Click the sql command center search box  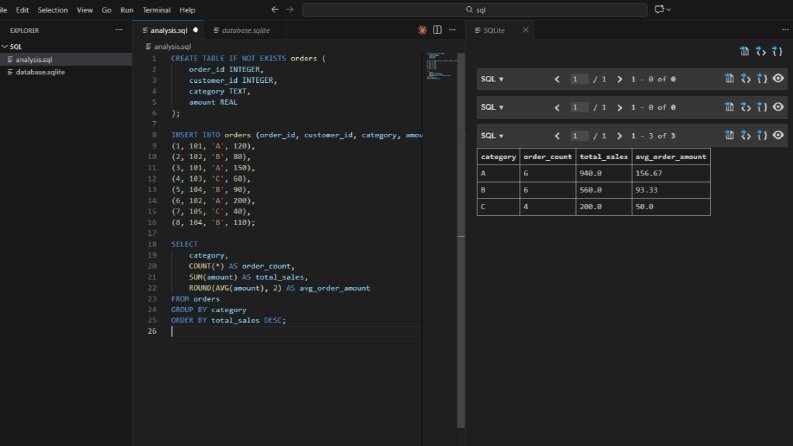(x=474, y=10)
